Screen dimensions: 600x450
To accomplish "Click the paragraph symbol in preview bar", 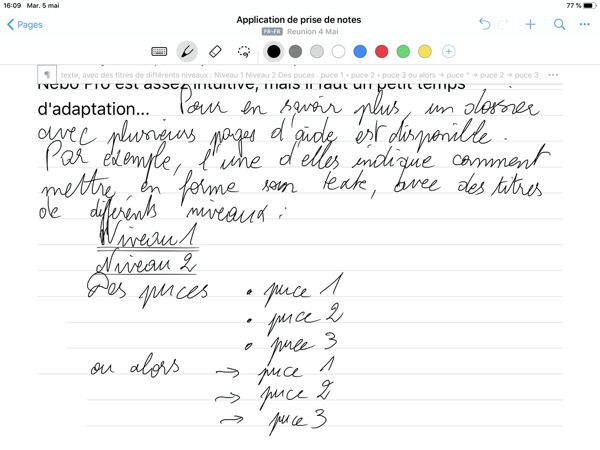I will [47, 75].
